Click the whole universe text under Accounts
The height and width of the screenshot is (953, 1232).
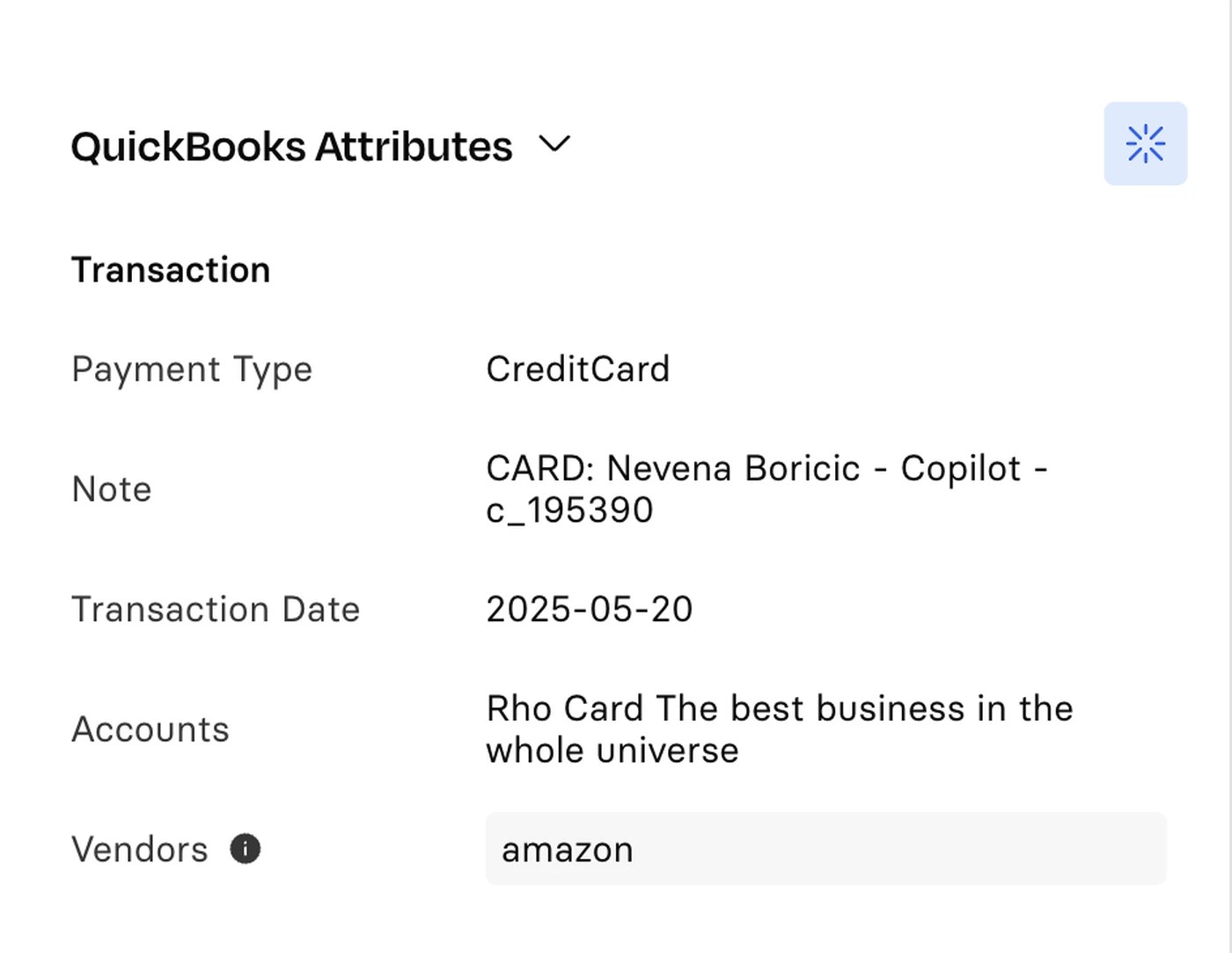(612, 751)
